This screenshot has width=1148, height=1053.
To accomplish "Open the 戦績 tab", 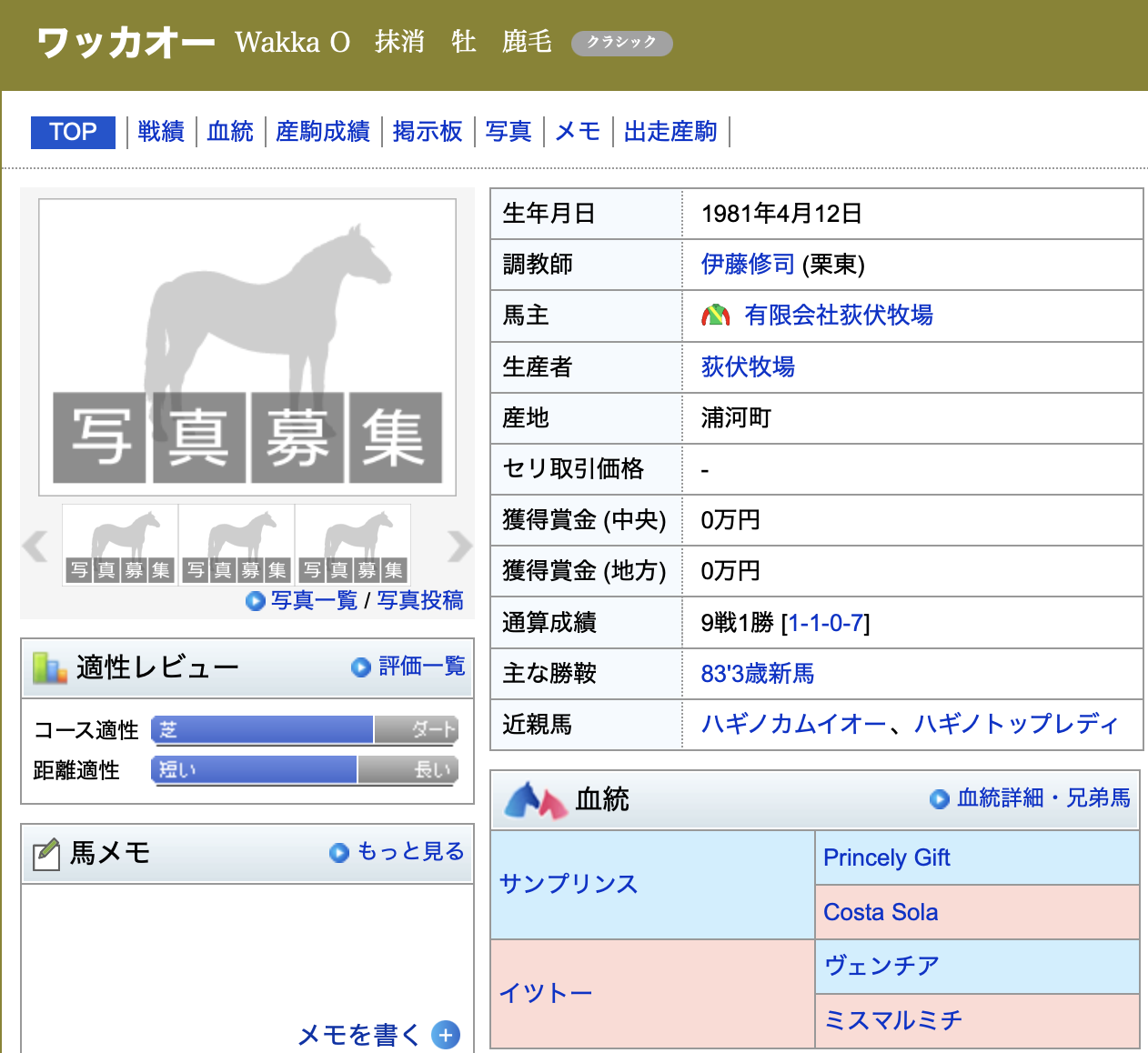I will (161, 132).
